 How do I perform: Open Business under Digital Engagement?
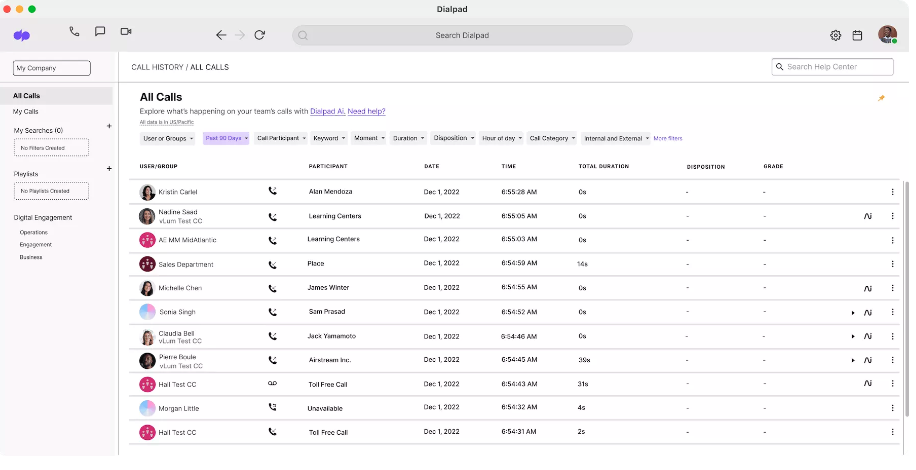(30, 257)
